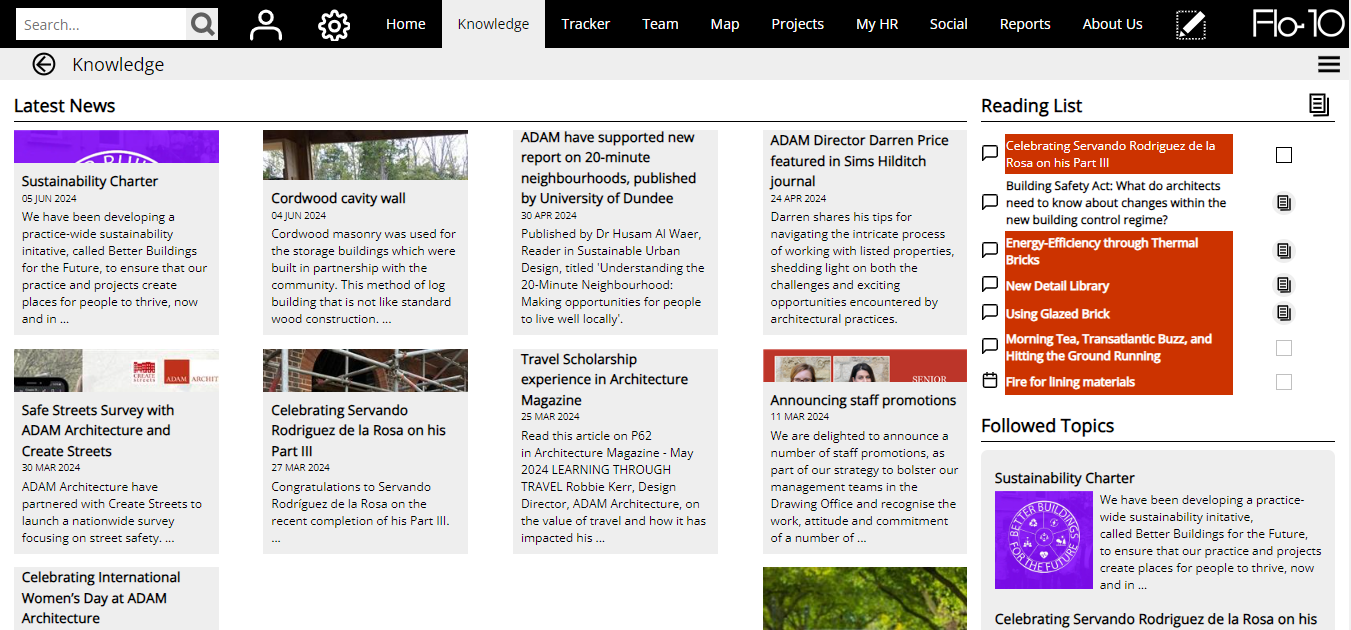Open Fire for lining materials reading item
Image resolution: width=1351 pixels, height=630 pixels.
1070,382
